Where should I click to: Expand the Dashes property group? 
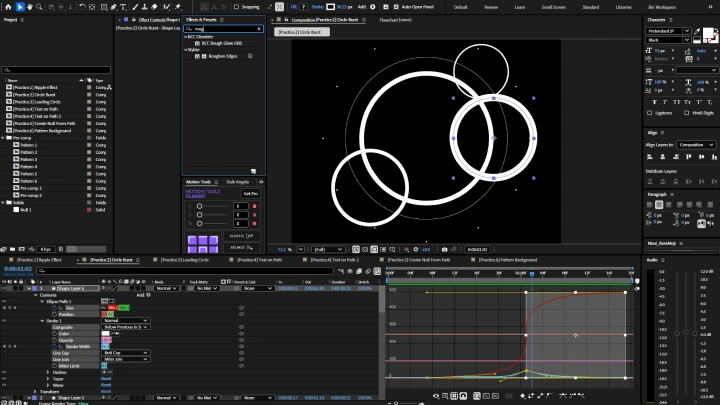(x=50, y=373)
